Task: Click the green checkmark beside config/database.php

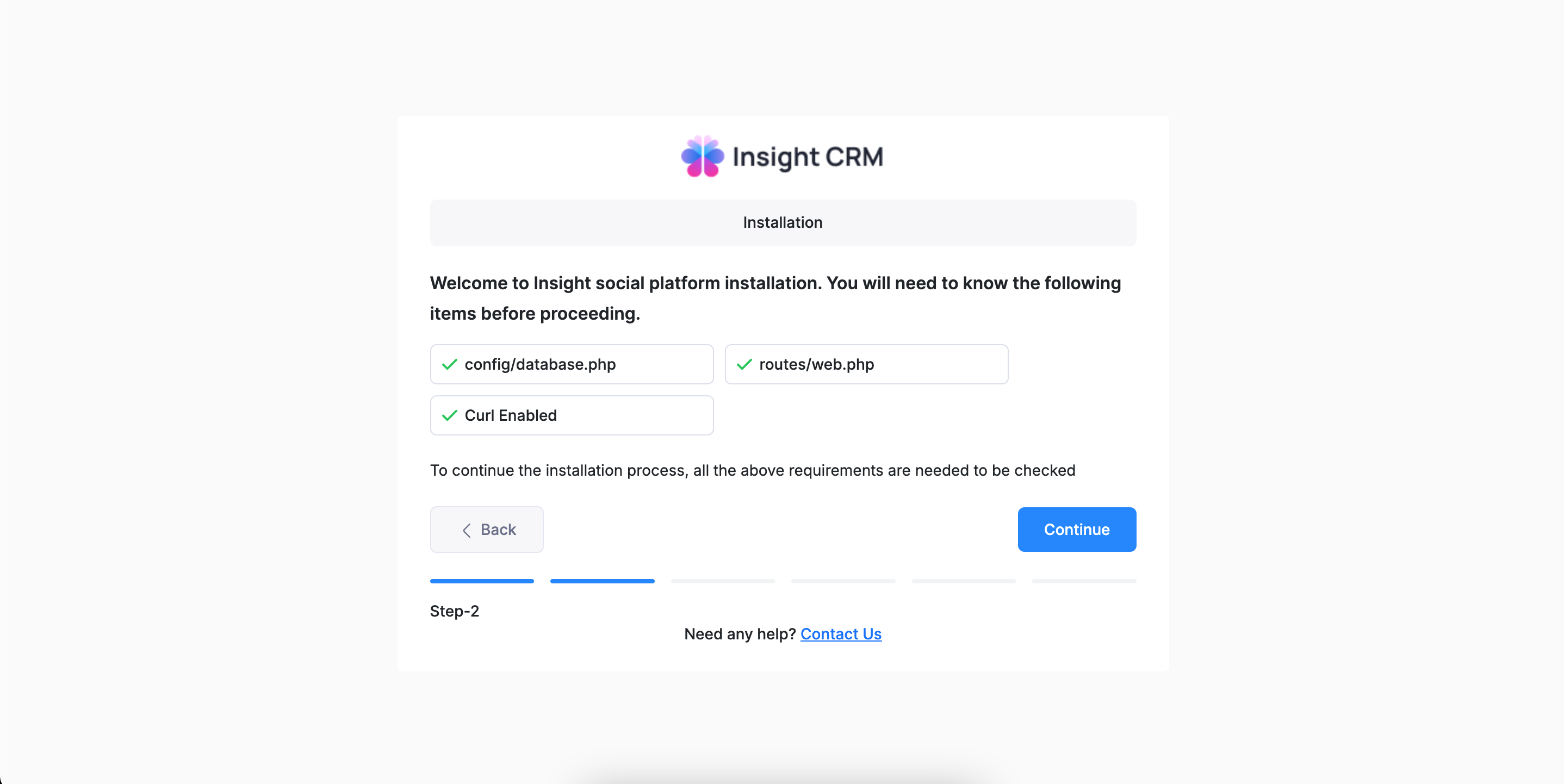Action: 449,364
